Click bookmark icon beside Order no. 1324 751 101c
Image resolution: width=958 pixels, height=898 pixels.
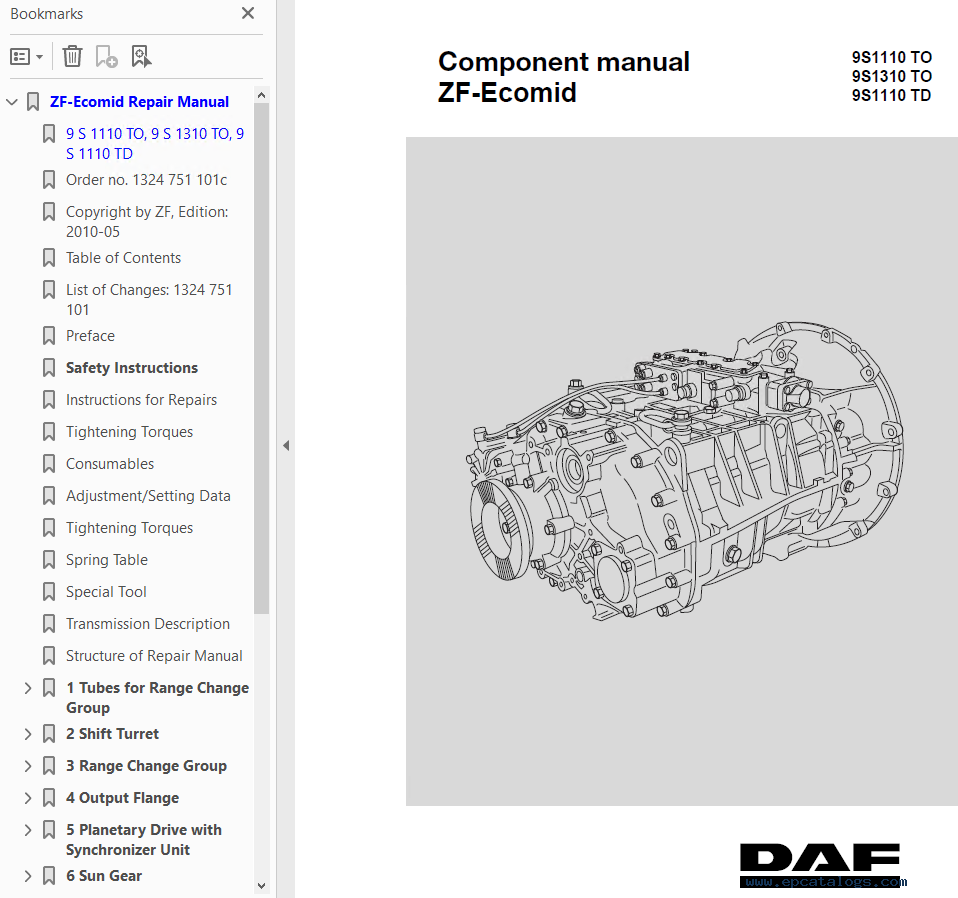(49, 180)
